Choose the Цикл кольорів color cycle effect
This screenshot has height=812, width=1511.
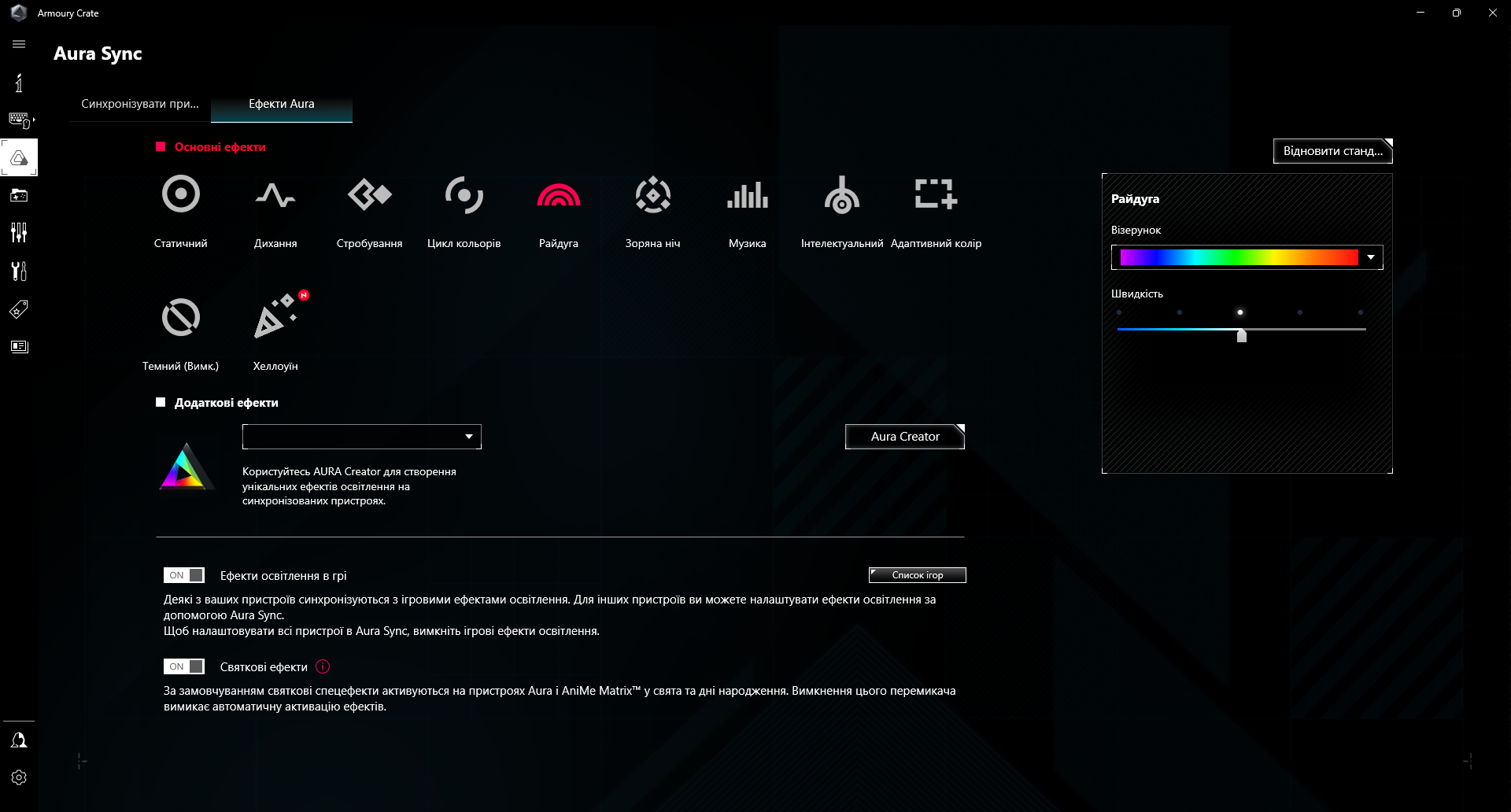464,206
